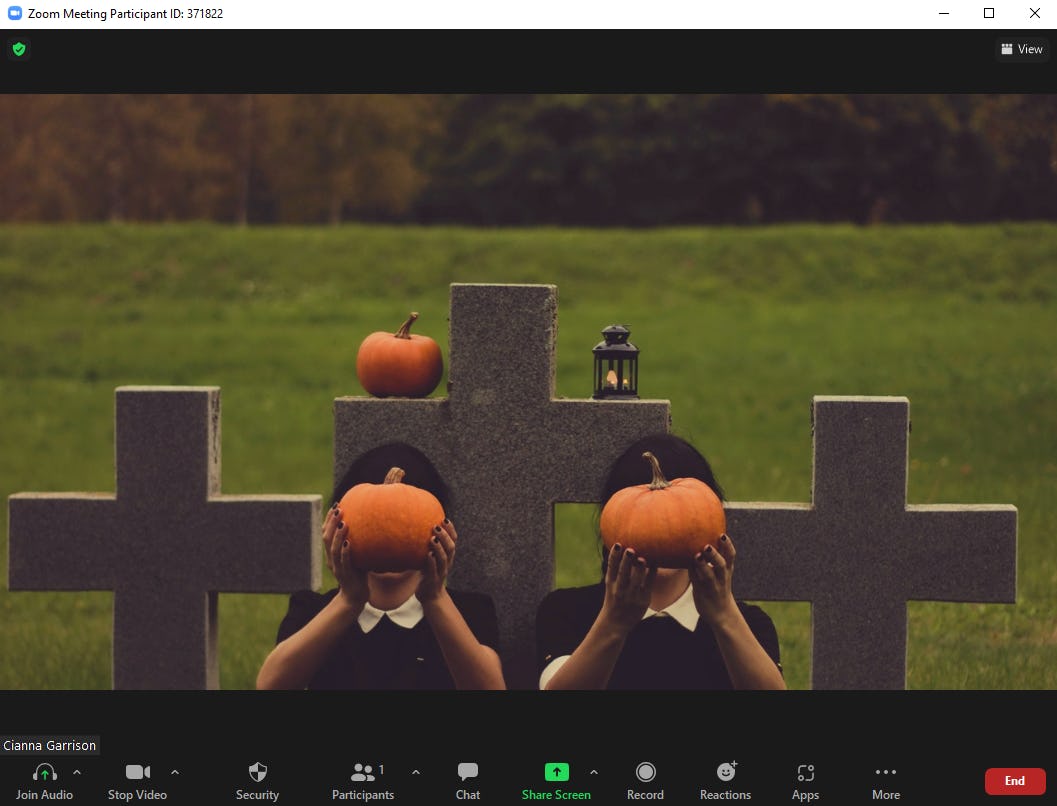
Task: Start the Record function
Action: (x=645, y=772)
